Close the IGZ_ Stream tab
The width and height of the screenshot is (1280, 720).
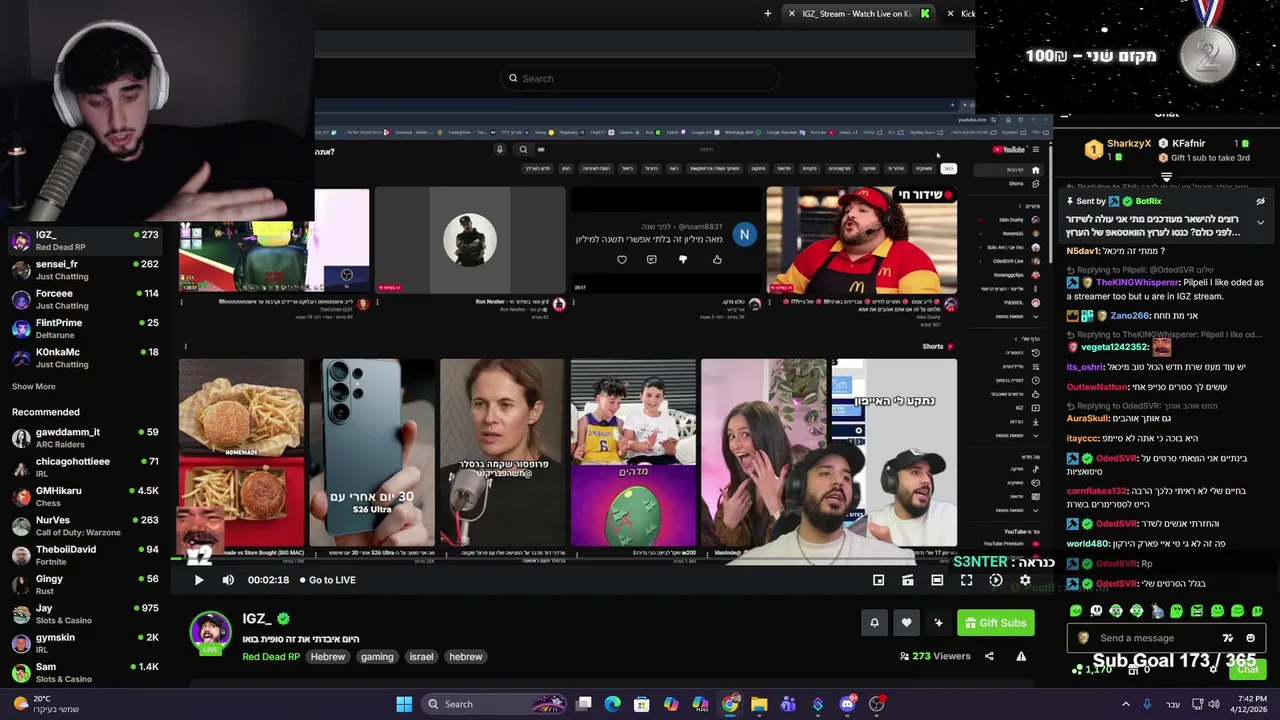[791, 13]
